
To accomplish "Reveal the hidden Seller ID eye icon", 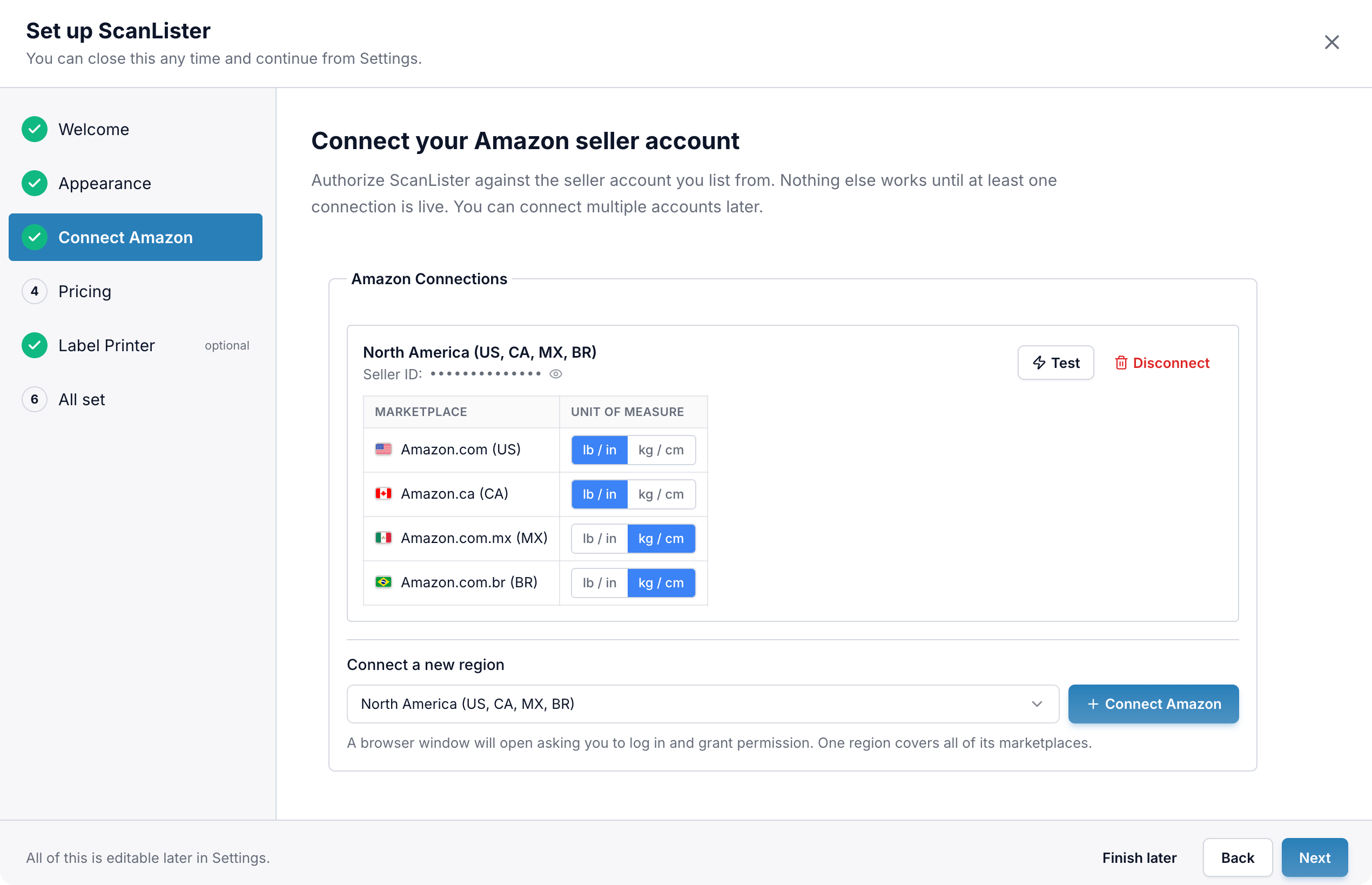I will [556, 374].
